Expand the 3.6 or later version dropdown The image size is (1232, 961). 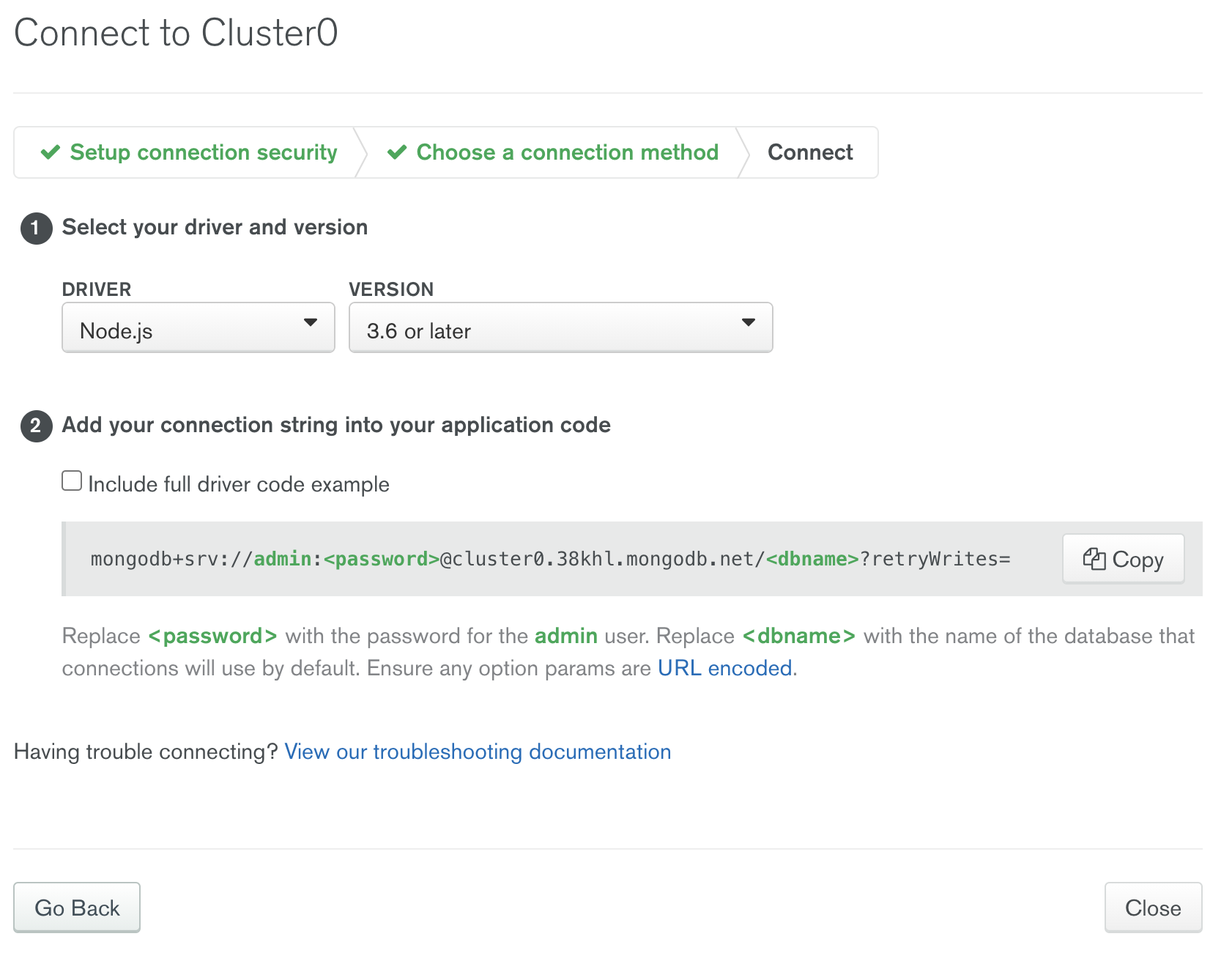tap(560, 328)
